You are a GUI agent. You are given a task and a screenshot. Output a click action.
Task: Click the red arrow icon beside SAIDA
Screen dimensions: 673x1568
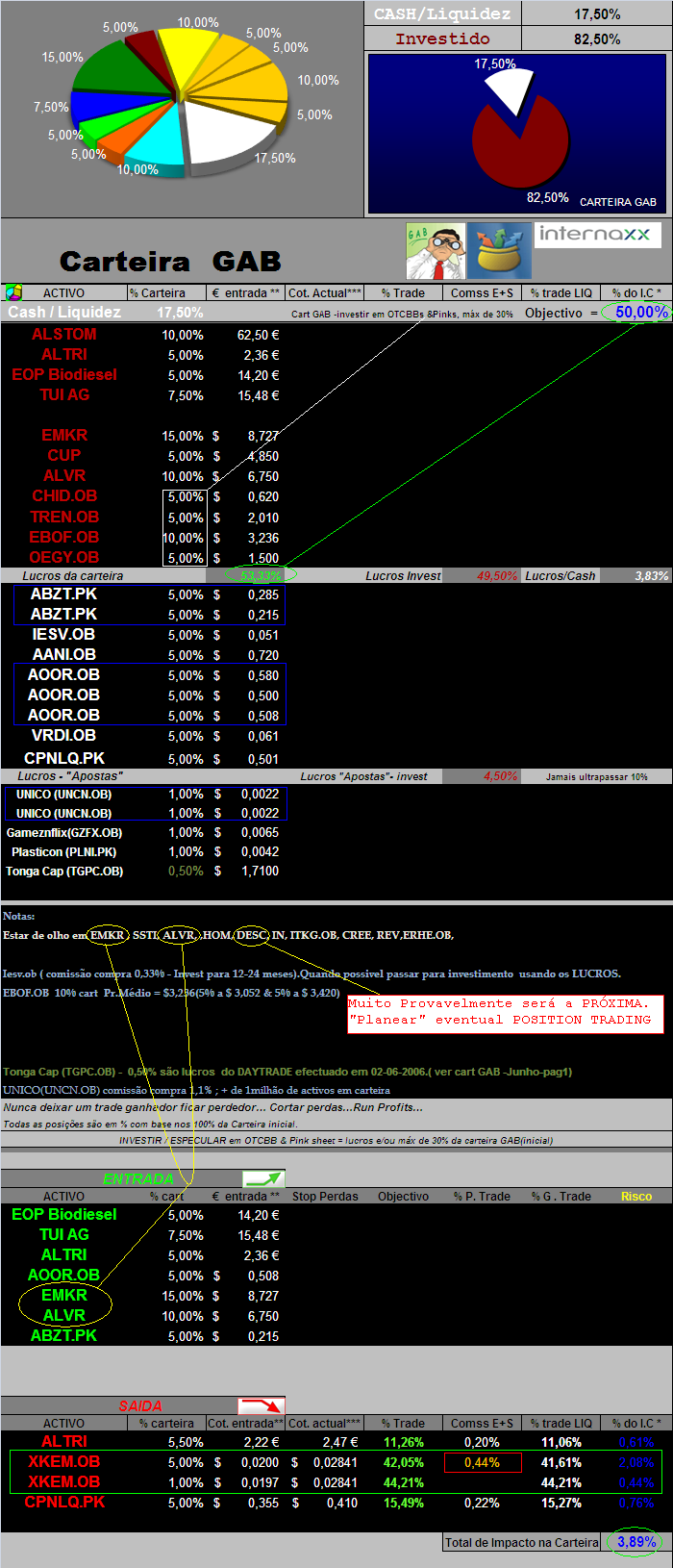coord(262,1405)
